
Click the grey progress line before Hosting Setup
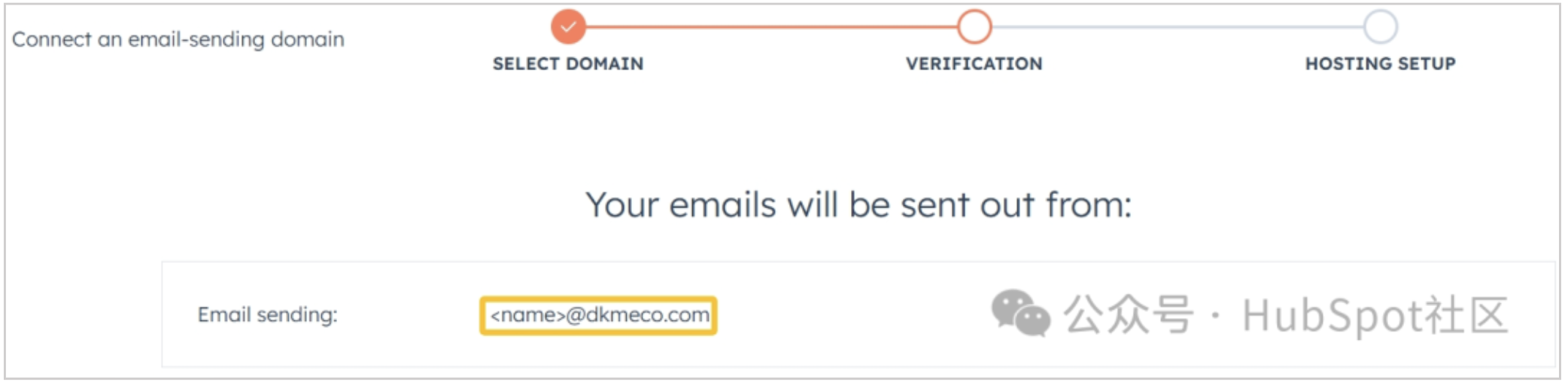tap(1178, 27)
